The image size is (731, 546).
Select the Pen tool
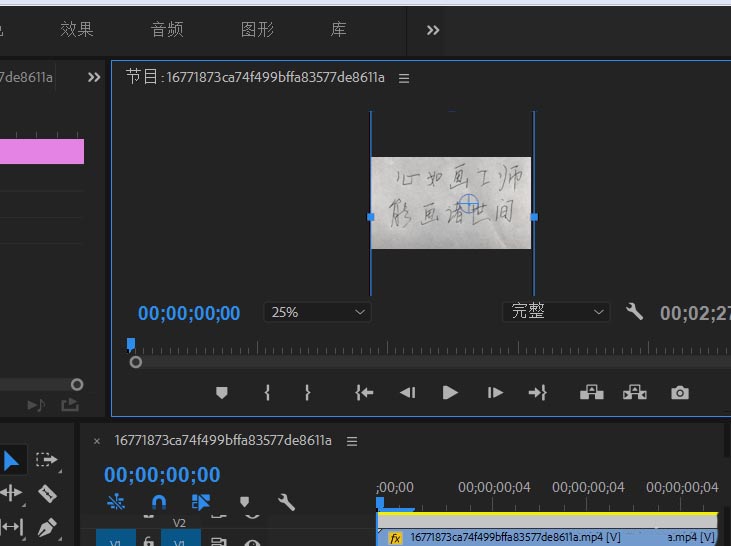pyautogui.click(x=46, y=526)
